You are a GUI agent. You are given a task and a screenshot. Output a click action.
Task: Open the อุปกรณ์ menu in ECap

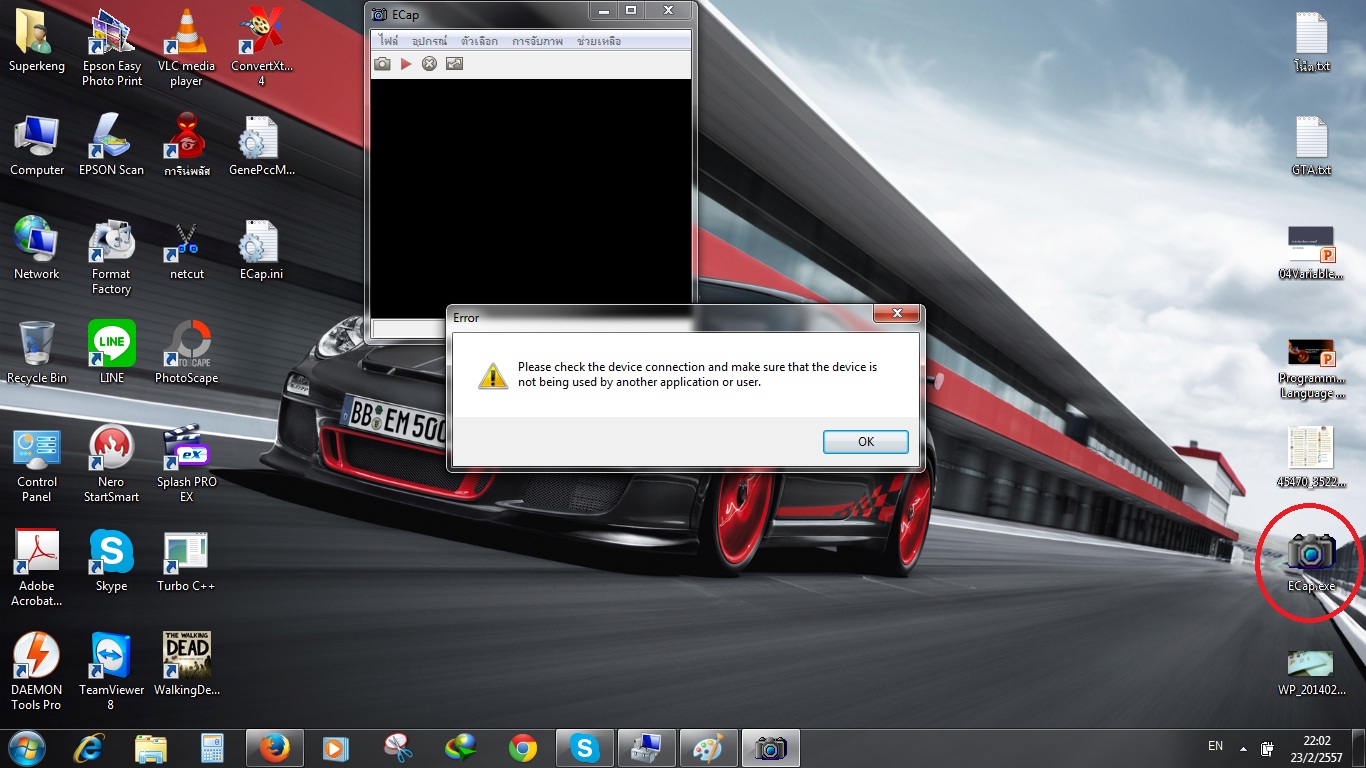(430, 41)
